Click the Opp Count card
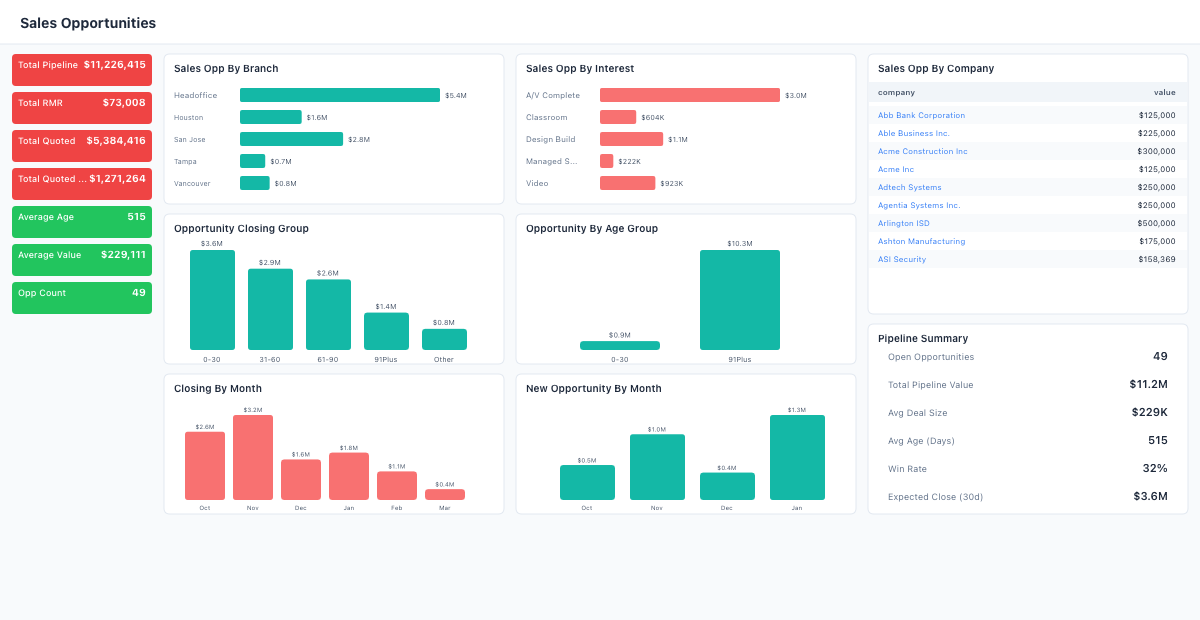 (82, 298)
